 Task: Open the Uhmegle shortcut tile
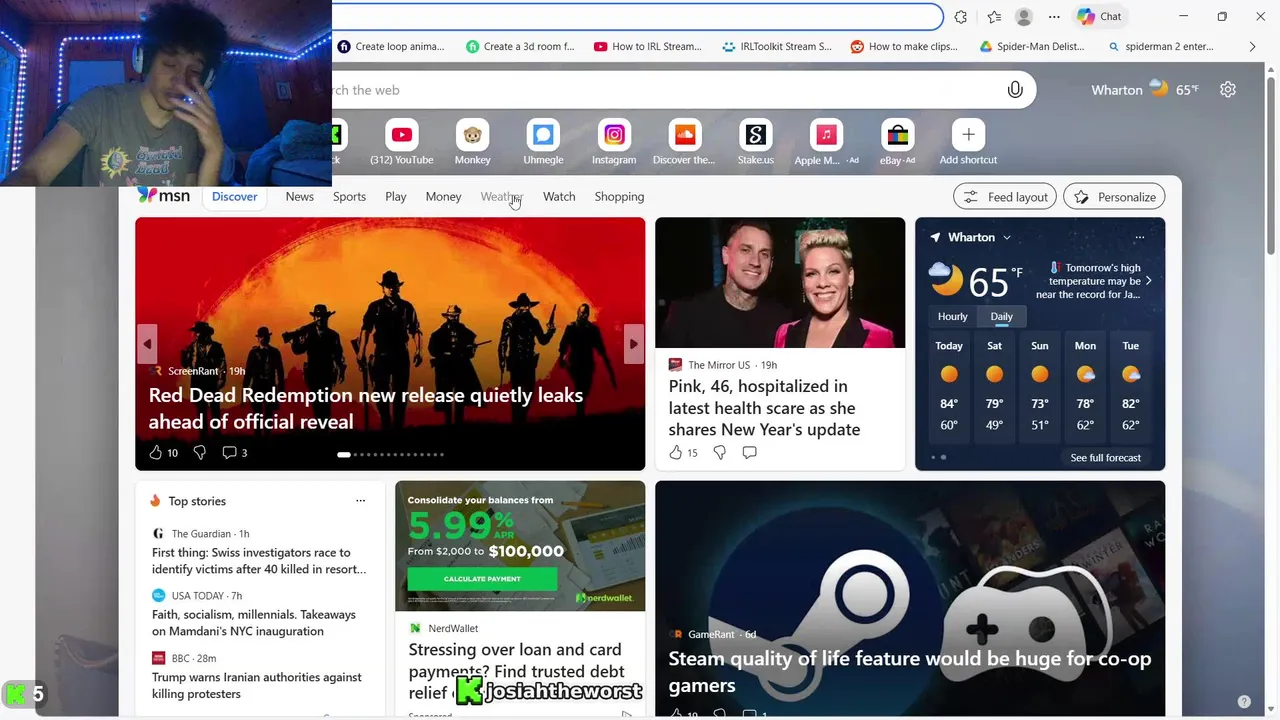tap(543, 143)
